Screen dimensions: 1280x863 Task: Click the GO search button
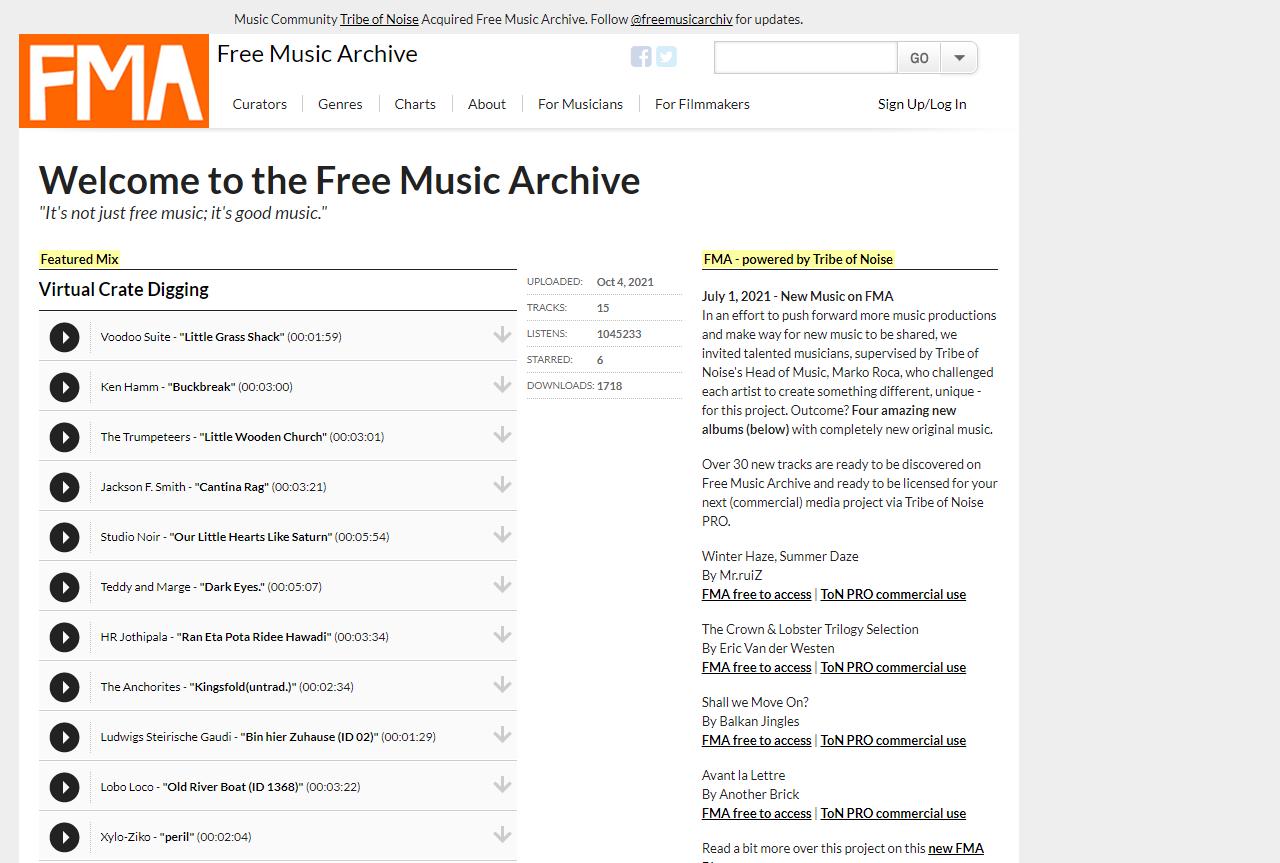(919, 58)
